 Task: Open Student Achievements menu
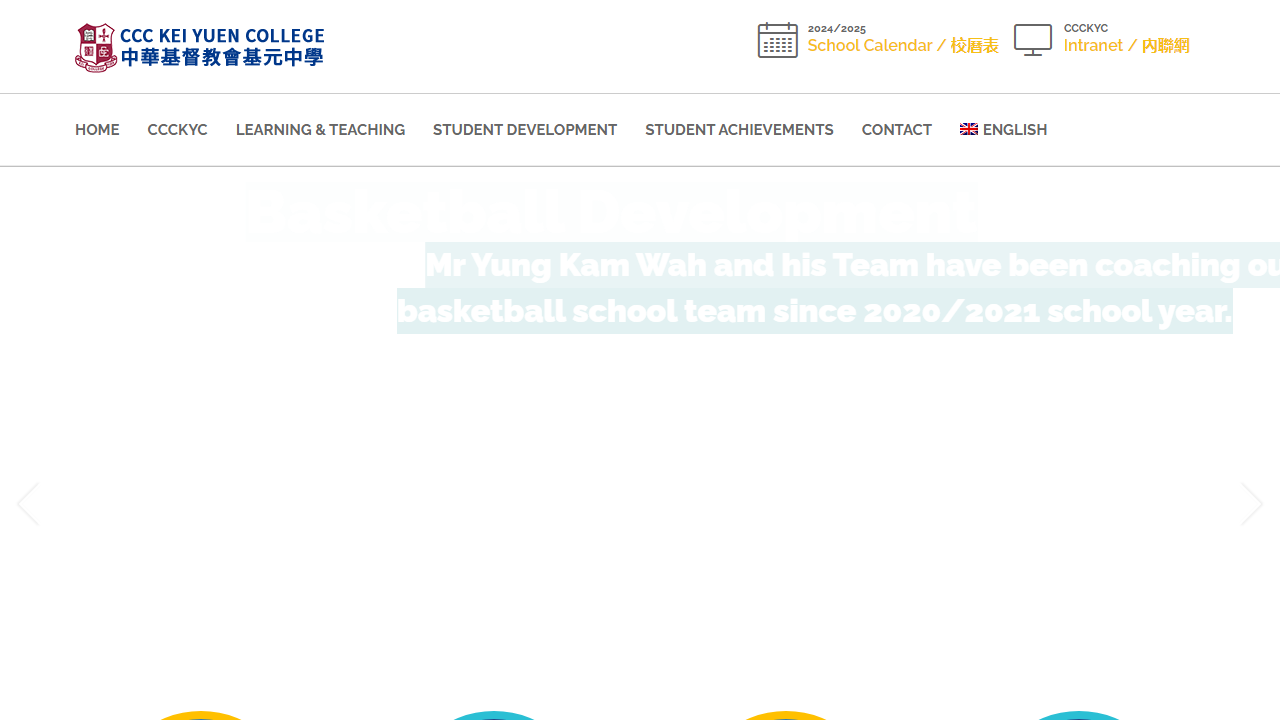(739, 130)
